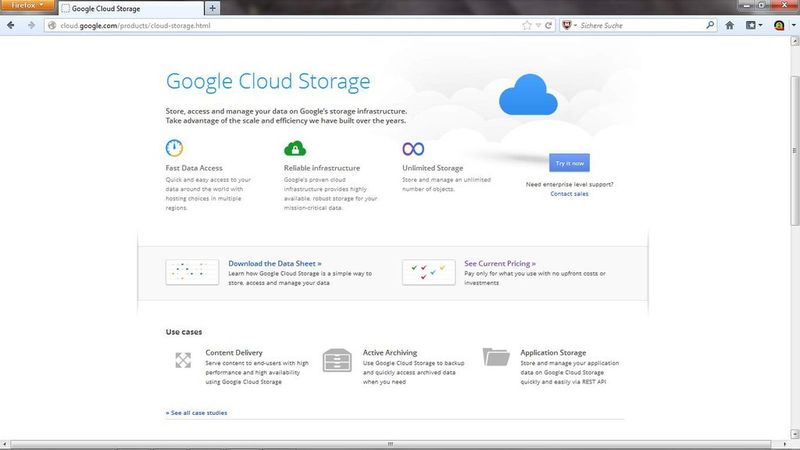Click the search magnifier icon
The width and height of the screenshot is (800, 450).
[x=710, y=24]
